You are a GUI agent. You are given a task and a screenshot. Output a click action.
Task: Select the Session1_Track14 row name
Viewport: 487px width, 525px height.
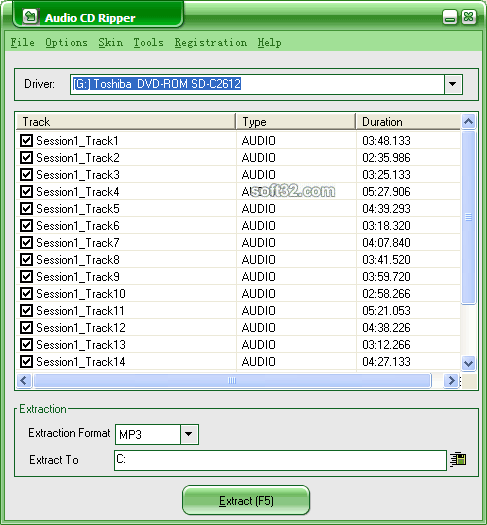click(81, 362)
